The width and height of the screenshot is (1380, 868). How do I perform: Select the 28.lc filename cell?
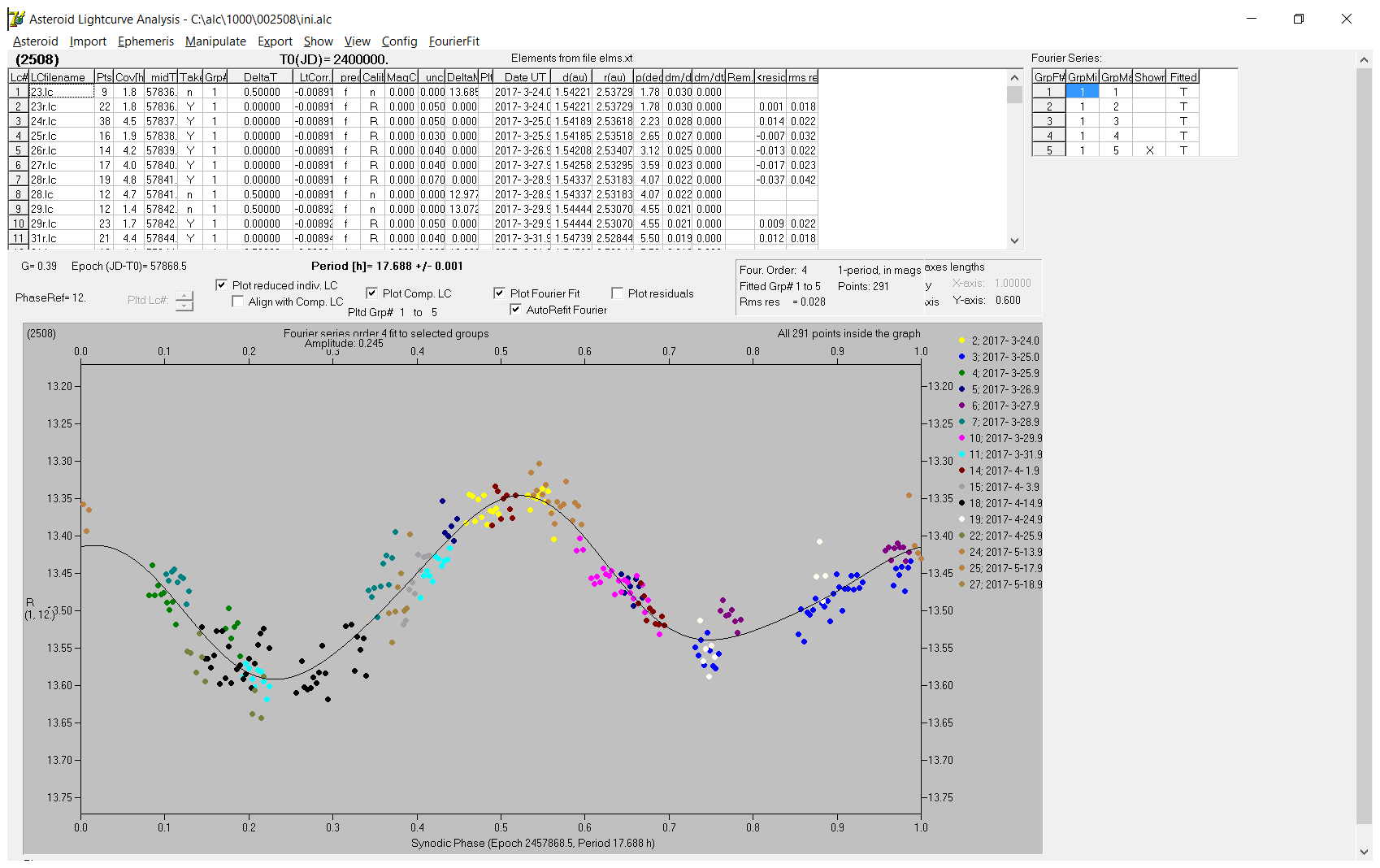click(x=62, y=194)
